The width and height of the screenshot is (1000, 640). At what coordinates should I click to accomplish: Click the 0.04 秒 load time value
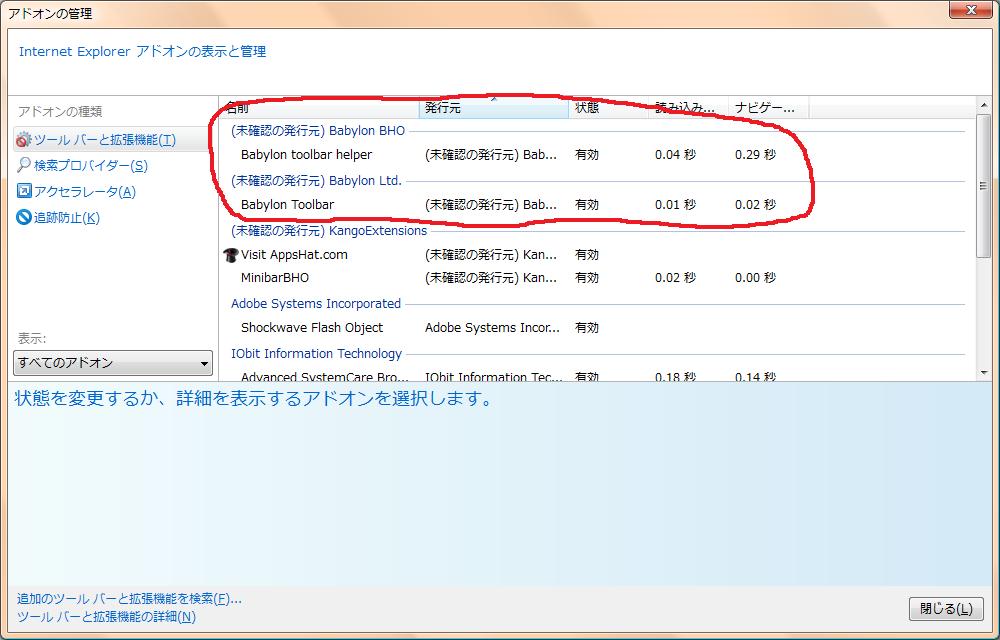[x=675, y=155]
